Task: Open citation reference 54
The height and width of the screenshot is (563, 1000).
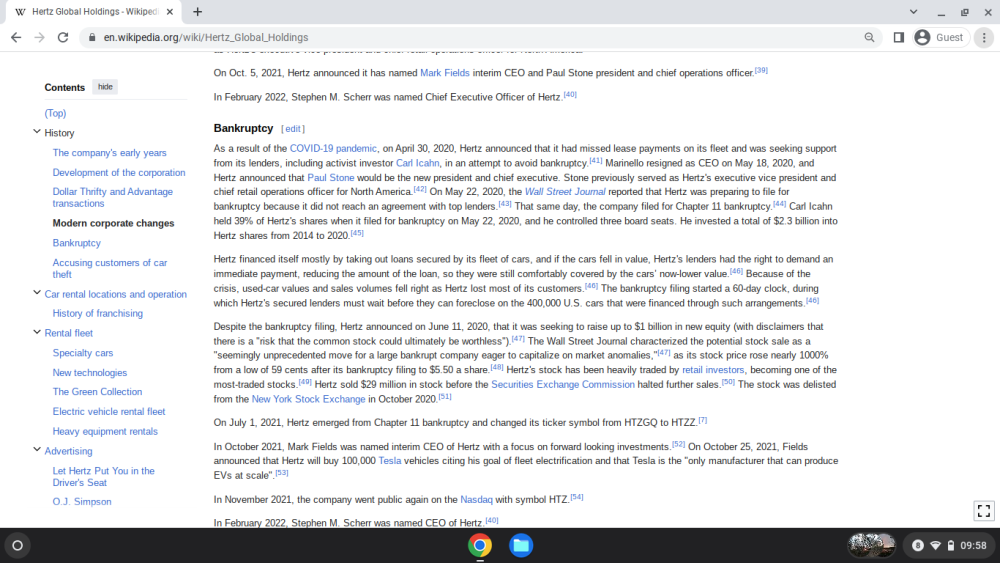Action: coord(577,497)
